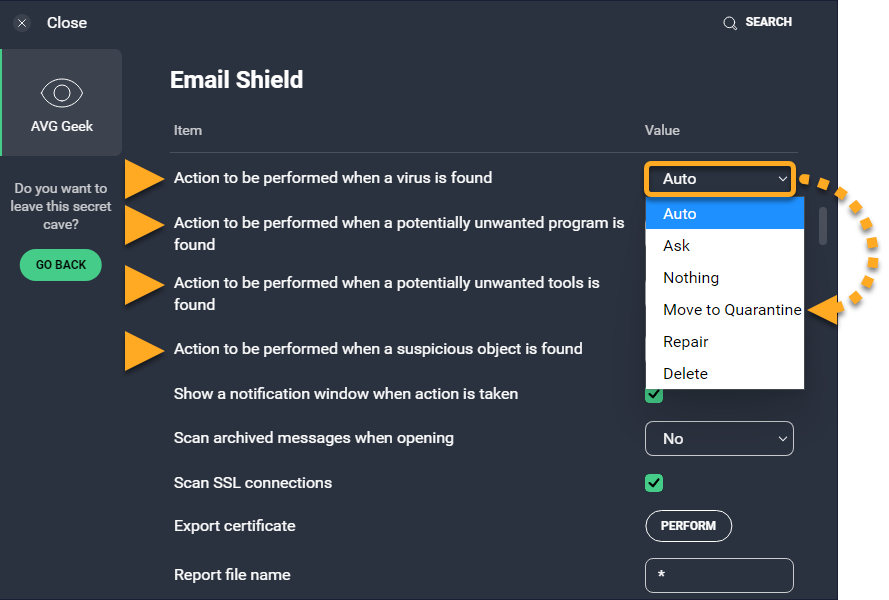
Task: Click the orange arrow beside suspicious object action
Action: (144, 350)
